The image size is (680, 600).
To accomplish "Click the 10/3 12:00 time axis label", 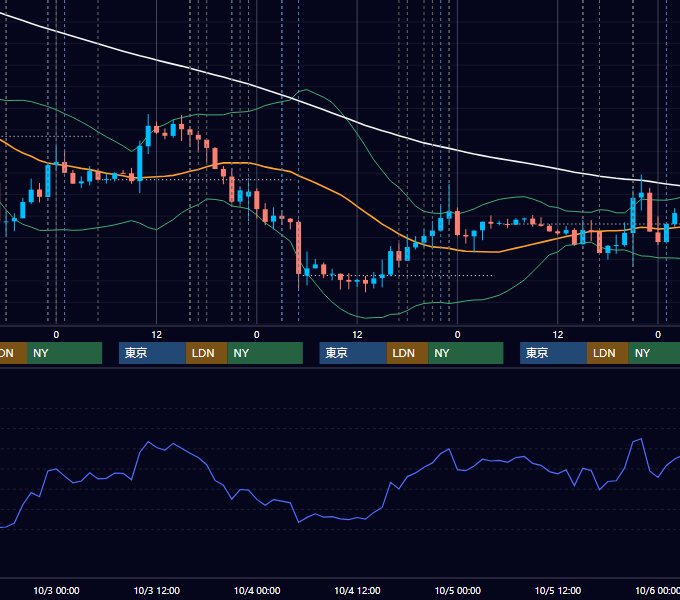I will 157,590.
